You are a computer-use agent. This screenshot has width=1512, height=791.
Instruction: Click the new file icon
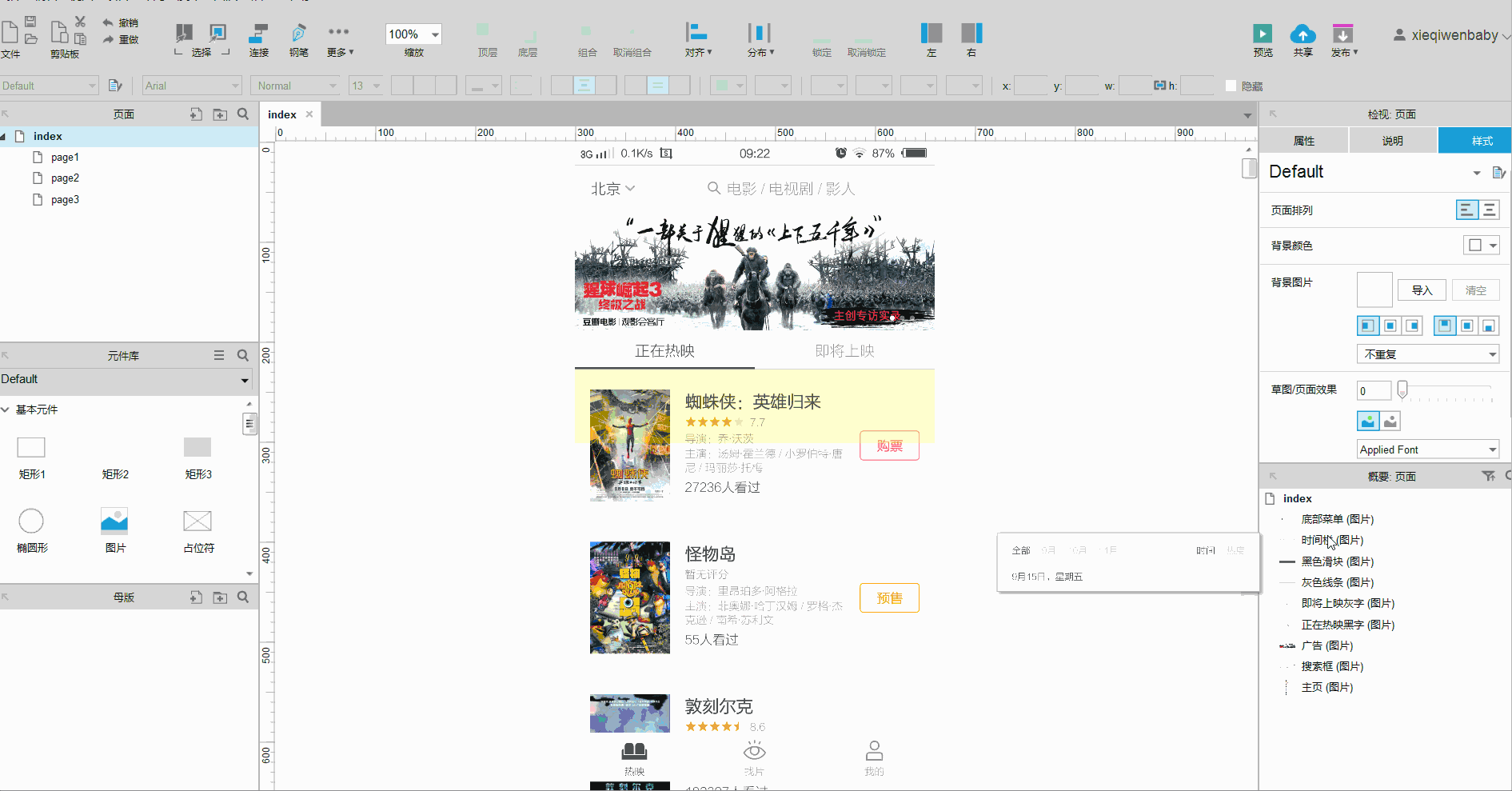pos(10,33)
